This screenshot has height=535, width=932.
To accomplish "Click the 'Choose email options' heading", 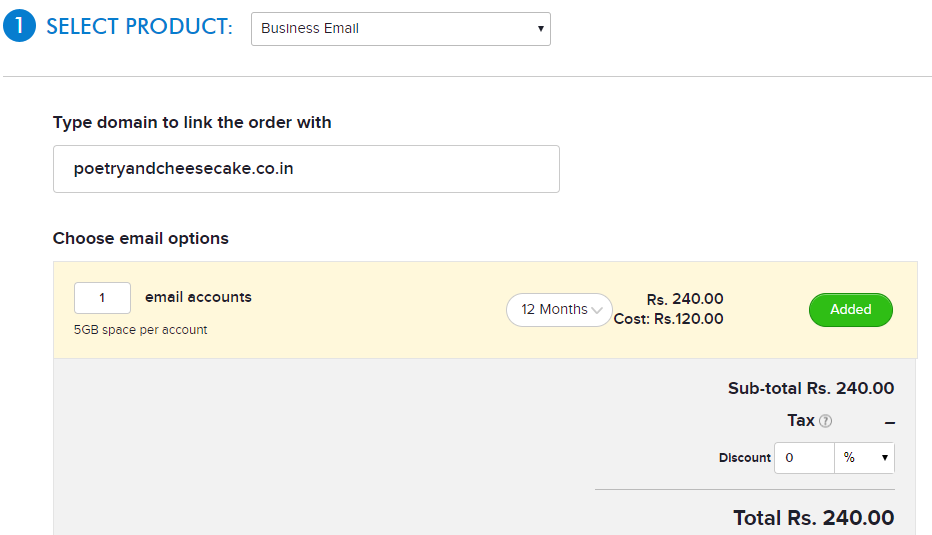I will 141,238.
